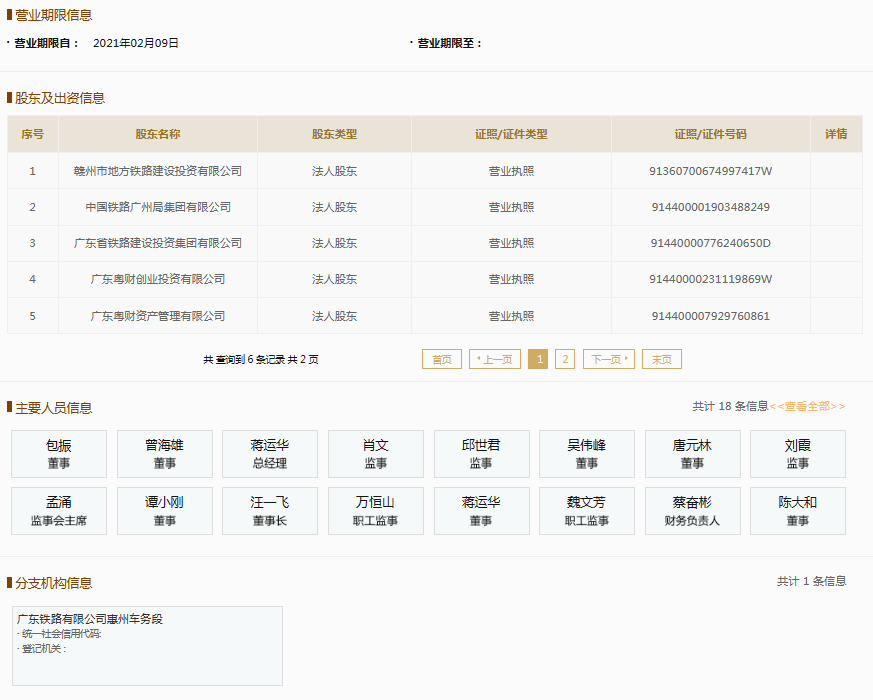
Task: Click shareholder 广东粤财创业投资有限公司
Action: click(x=158, y=279)
